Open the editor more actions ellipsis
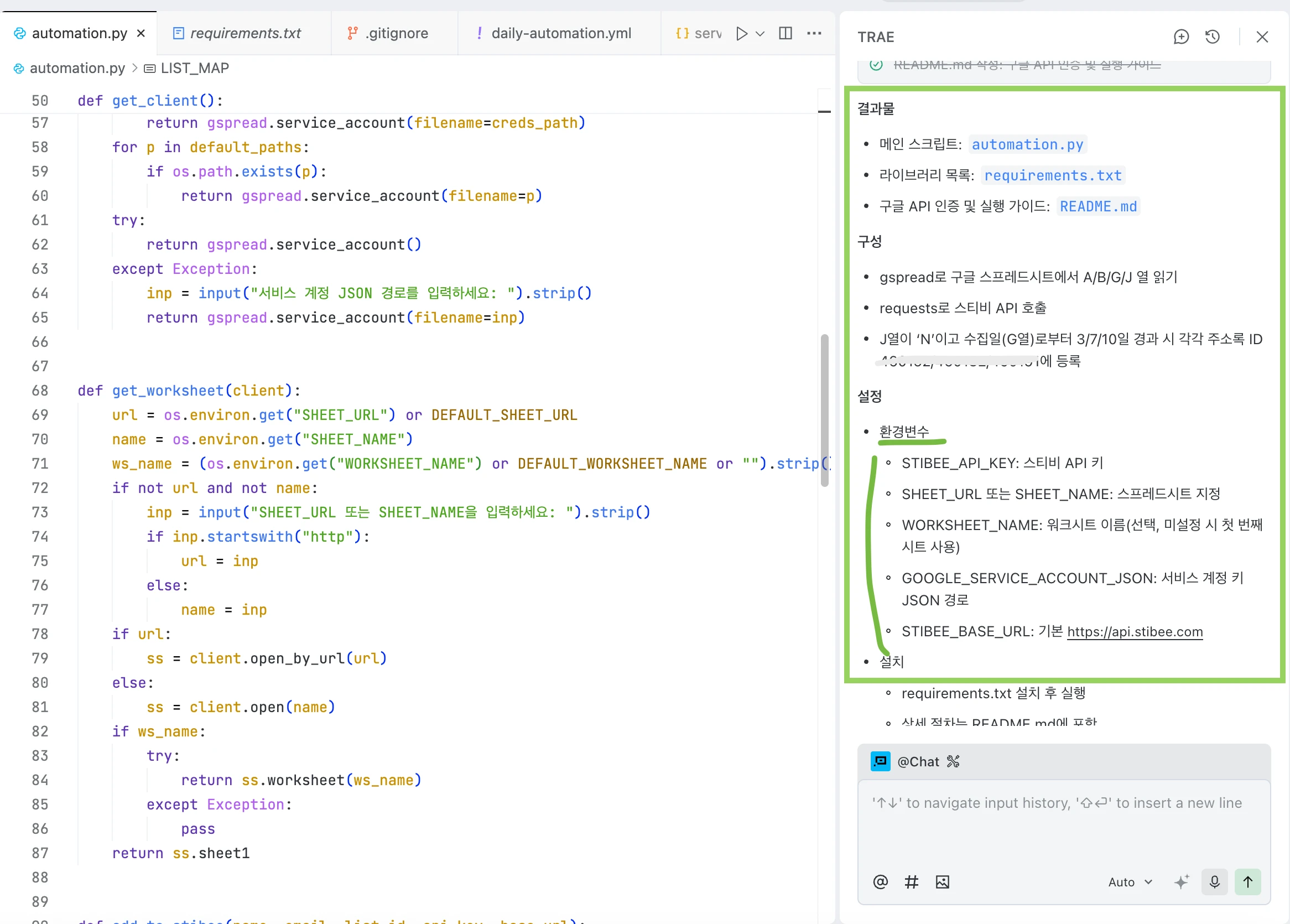 (814, 34)
